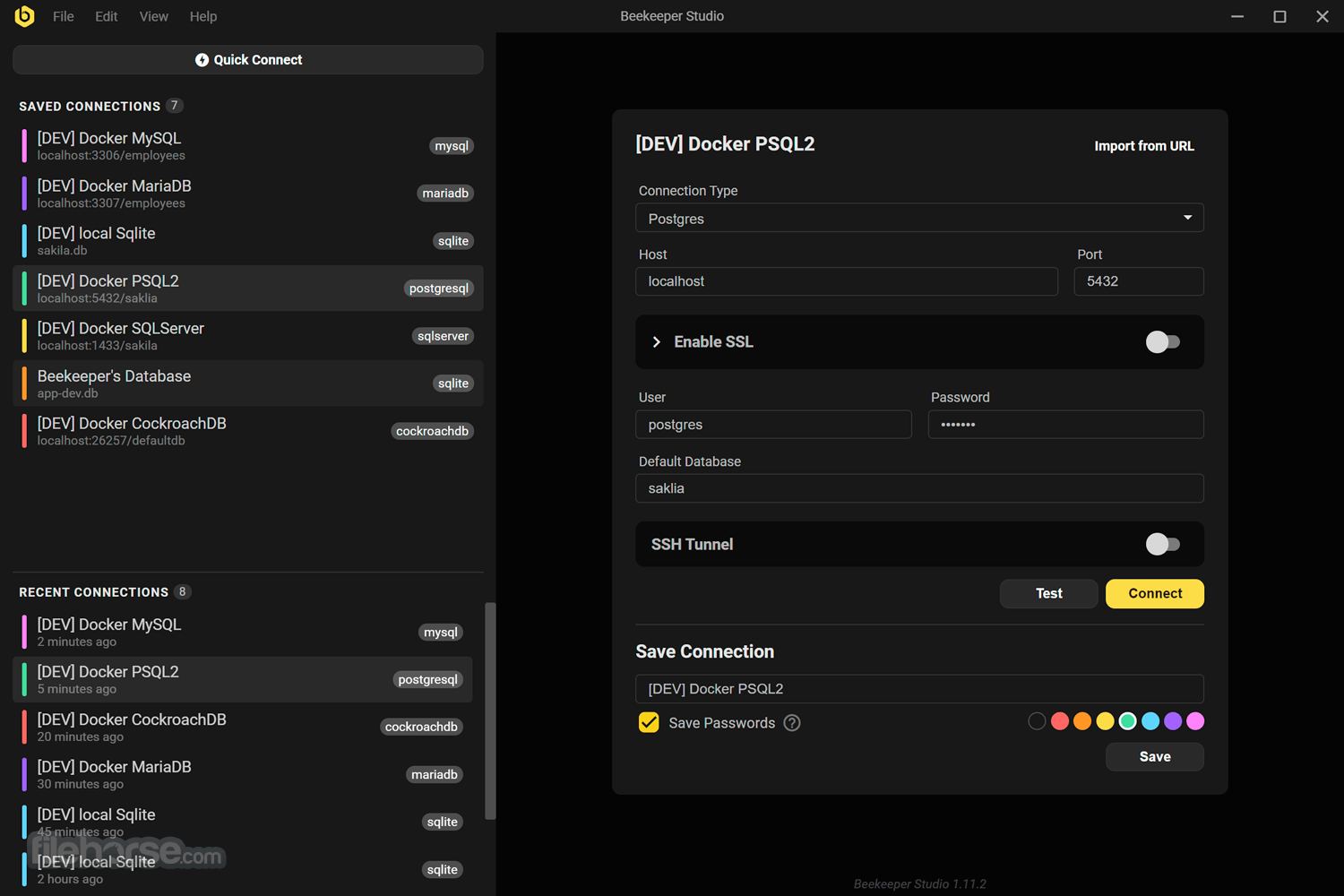This screenshot has height=896, width=1344.
Task: Click the Beekeeper Studio 1.11.2 version text
Action: (x=919, y=884)
